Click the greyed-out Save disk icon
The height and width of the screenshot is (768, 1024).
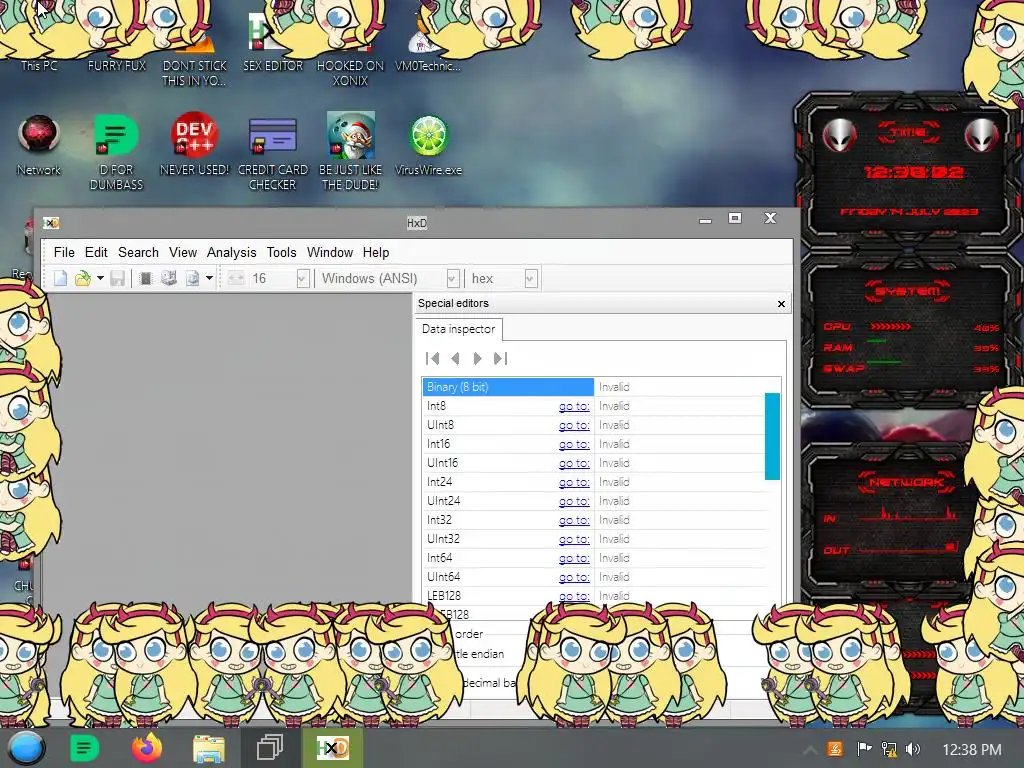click(118, 279)
